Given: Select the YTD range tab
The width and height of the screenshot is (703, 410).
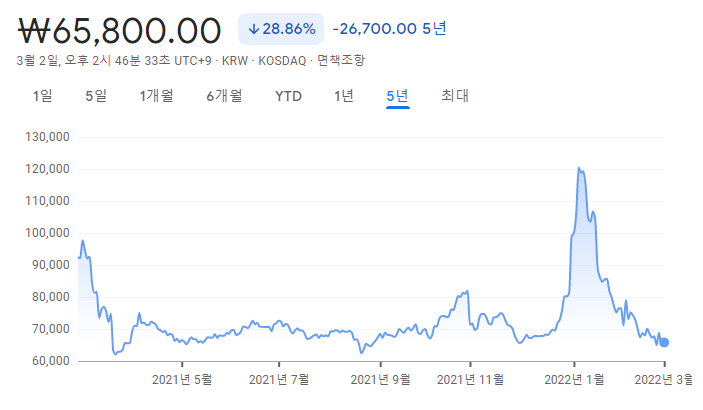Looking at the screenshot, I should pyautogui.click(x=288, y=96).
